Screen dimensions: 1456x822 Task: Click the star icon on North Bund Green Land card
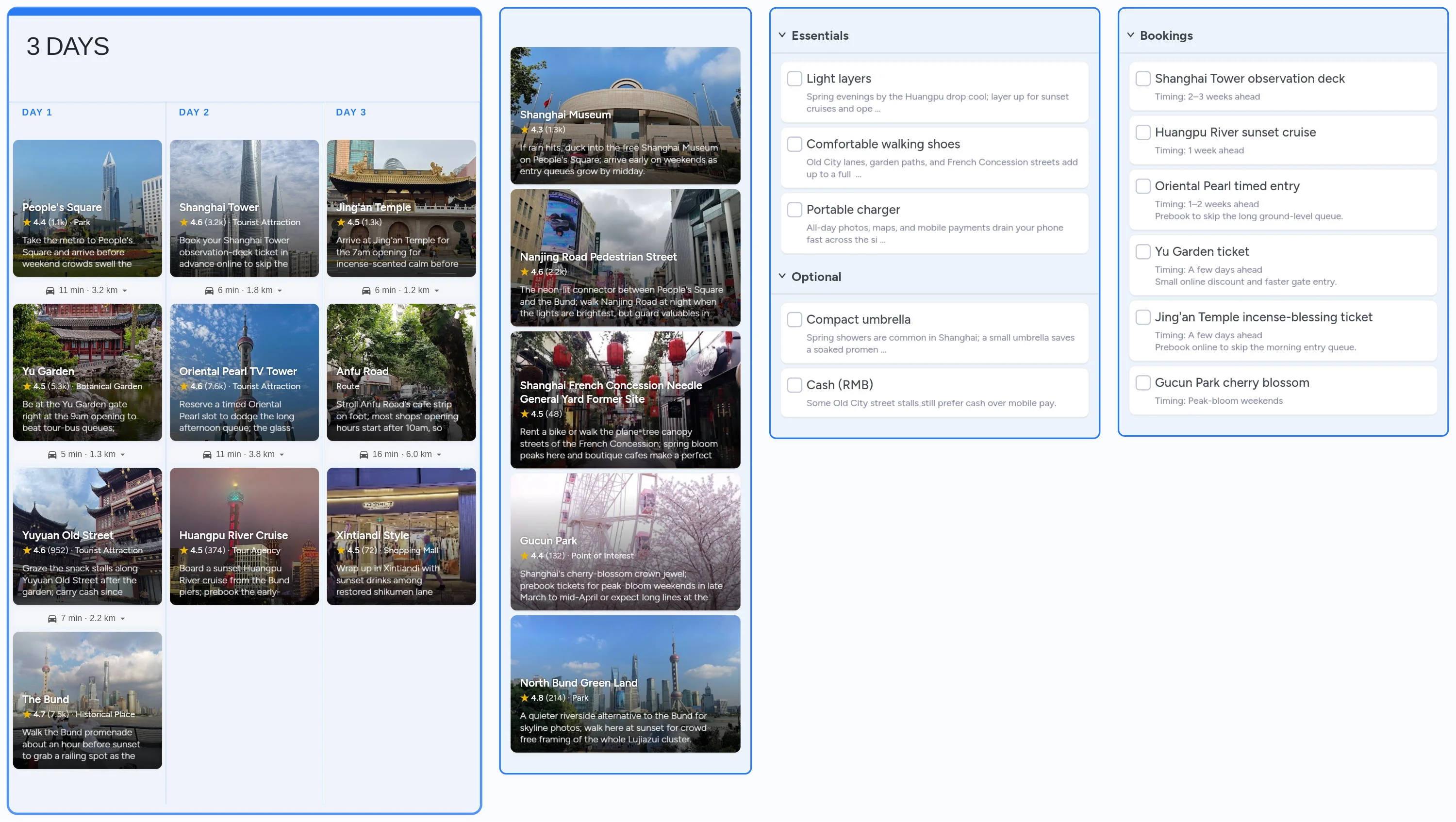525,698
